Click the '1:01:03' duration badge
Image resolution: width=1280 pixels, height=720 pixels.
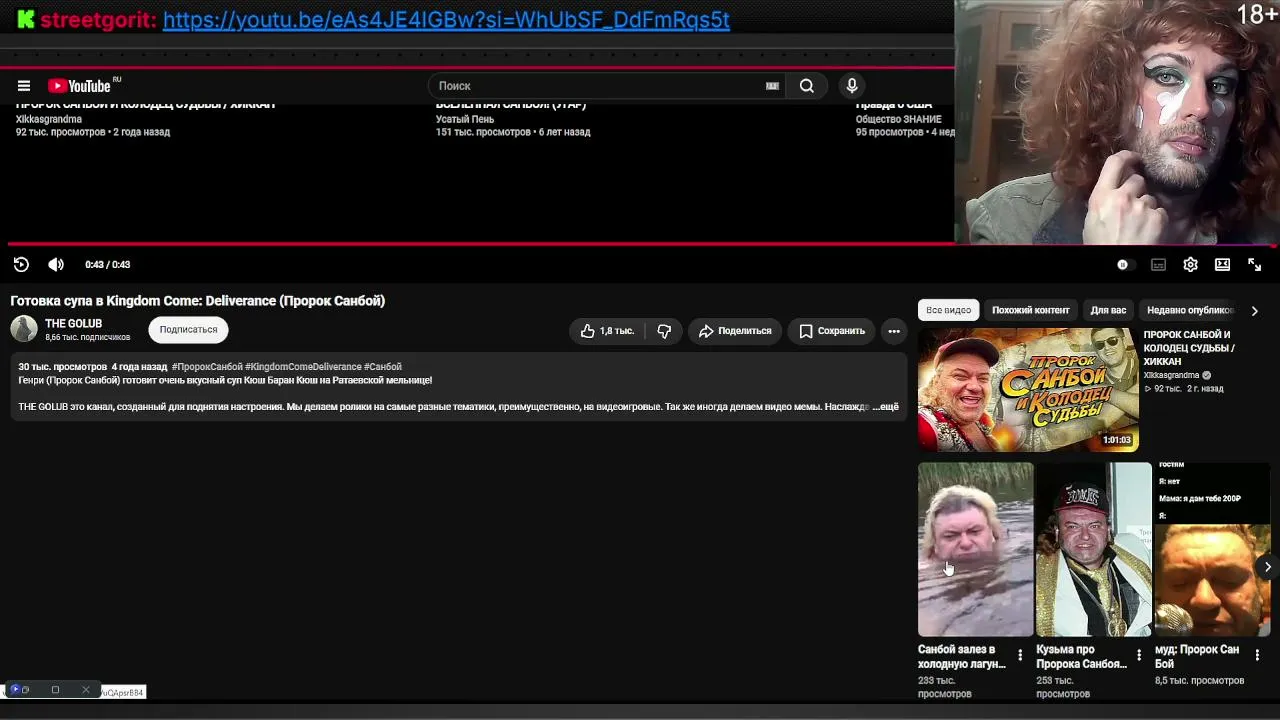1117,440
